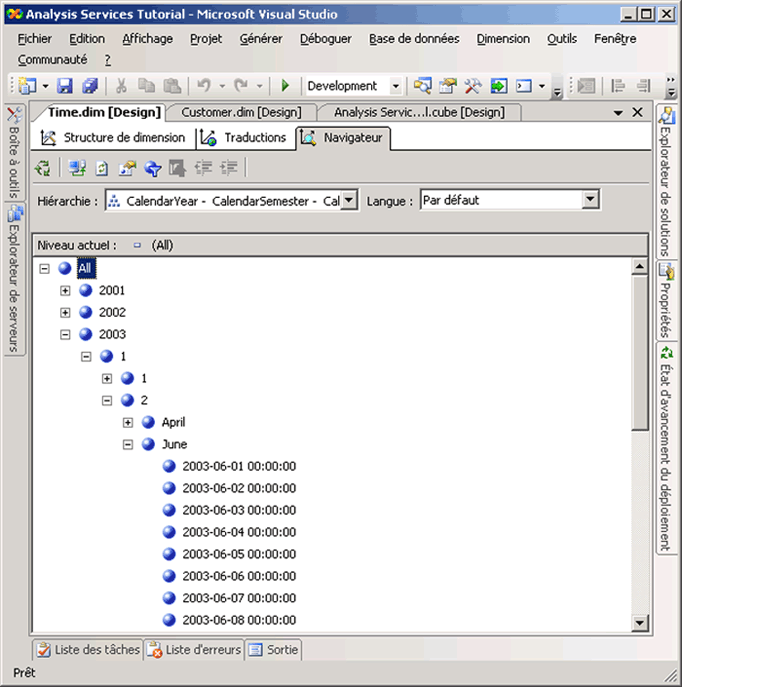Collapse the 2003 year node

tap(65, 335)
